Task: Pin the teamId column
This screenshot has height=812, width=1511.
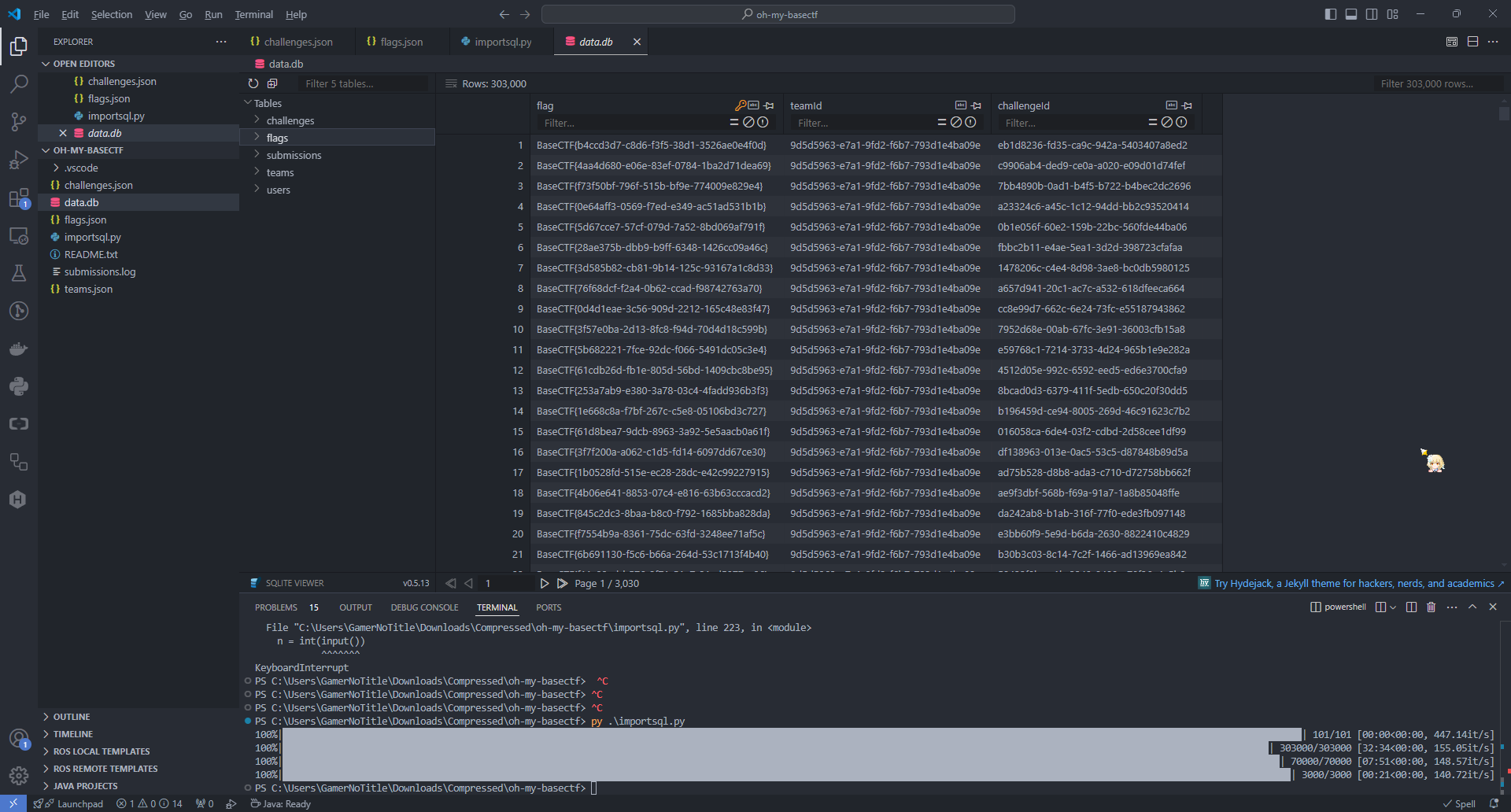Action: (977, 105)
